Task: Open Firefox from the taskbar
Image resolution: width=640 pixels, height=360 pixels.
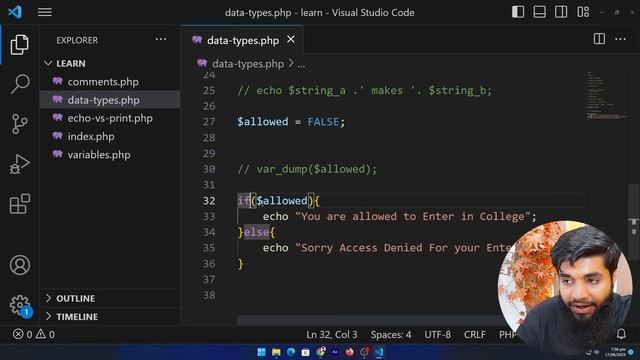Action: point(350,352)
